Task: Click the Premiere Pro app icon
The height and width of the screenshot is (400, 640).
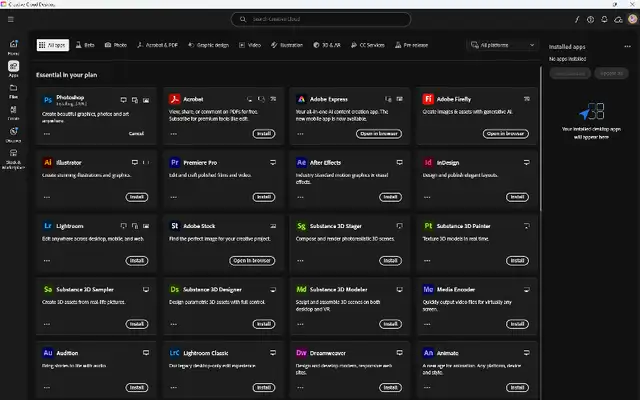Action: click(x=175, y=162)
